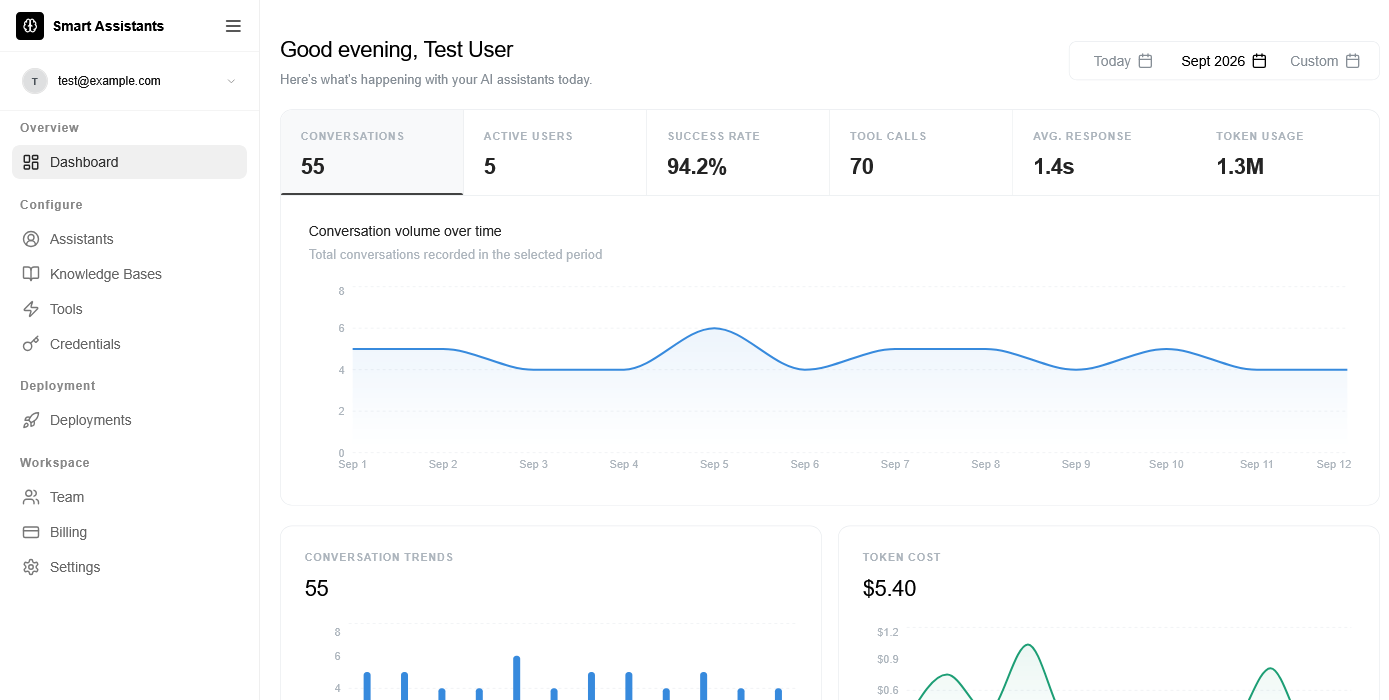Click the Credentials key icon
Viewport: 1389px width, 700px height.
31,344
